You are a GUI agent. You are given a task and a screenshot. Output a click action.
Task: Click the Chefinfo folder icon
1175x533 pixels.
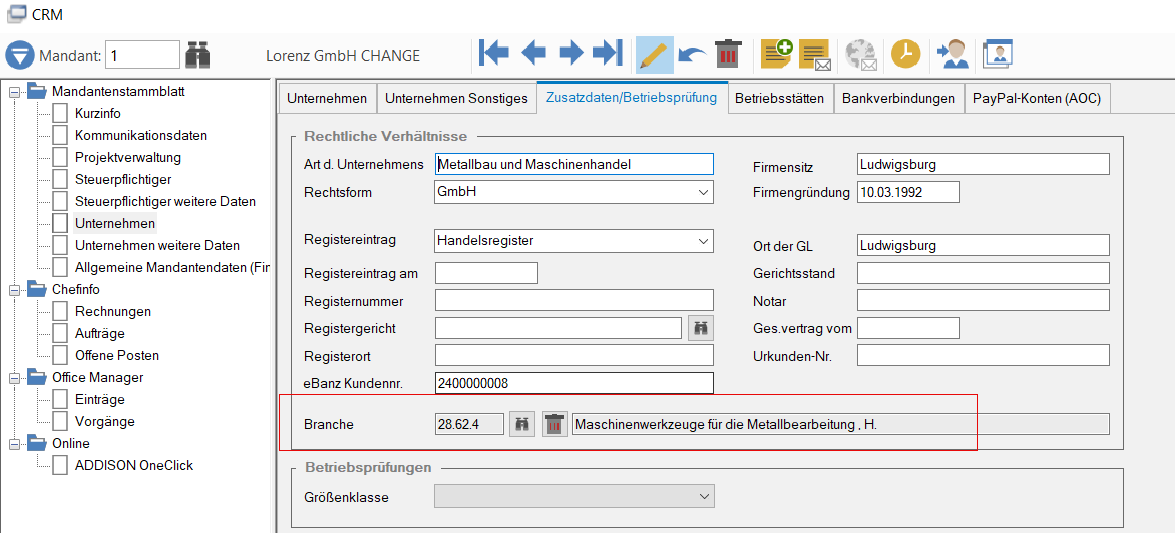click(37, 289)
